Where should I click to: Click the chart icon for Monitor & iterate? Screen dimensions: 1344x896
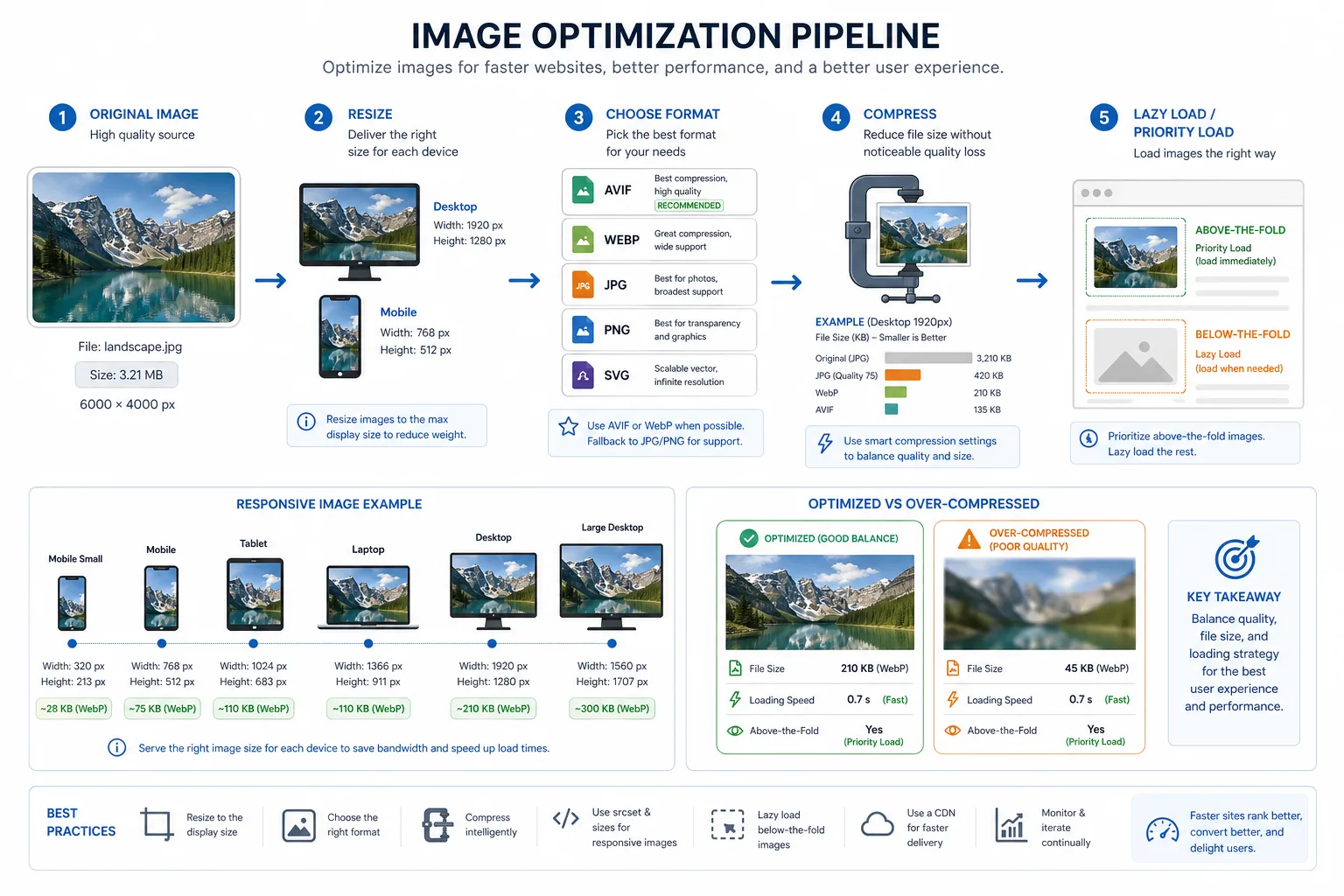click(1011, 824)
